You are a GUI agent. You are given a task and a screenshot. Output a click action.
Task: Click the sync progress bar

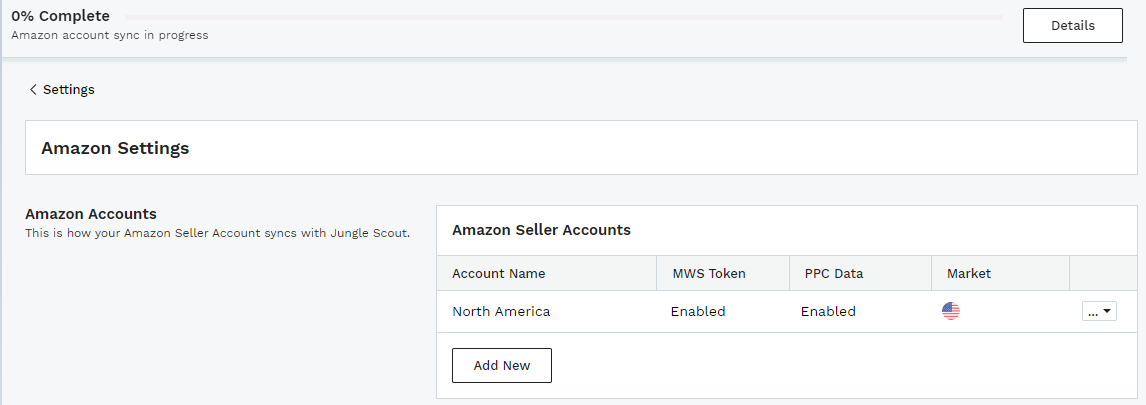pyautogui.click(x=563, y=17)
